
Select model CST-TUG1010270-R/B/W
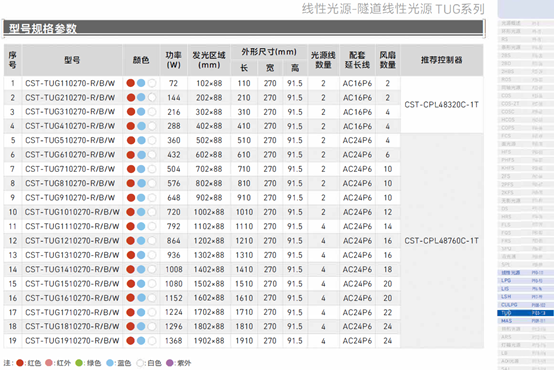[x=72, y=212]
